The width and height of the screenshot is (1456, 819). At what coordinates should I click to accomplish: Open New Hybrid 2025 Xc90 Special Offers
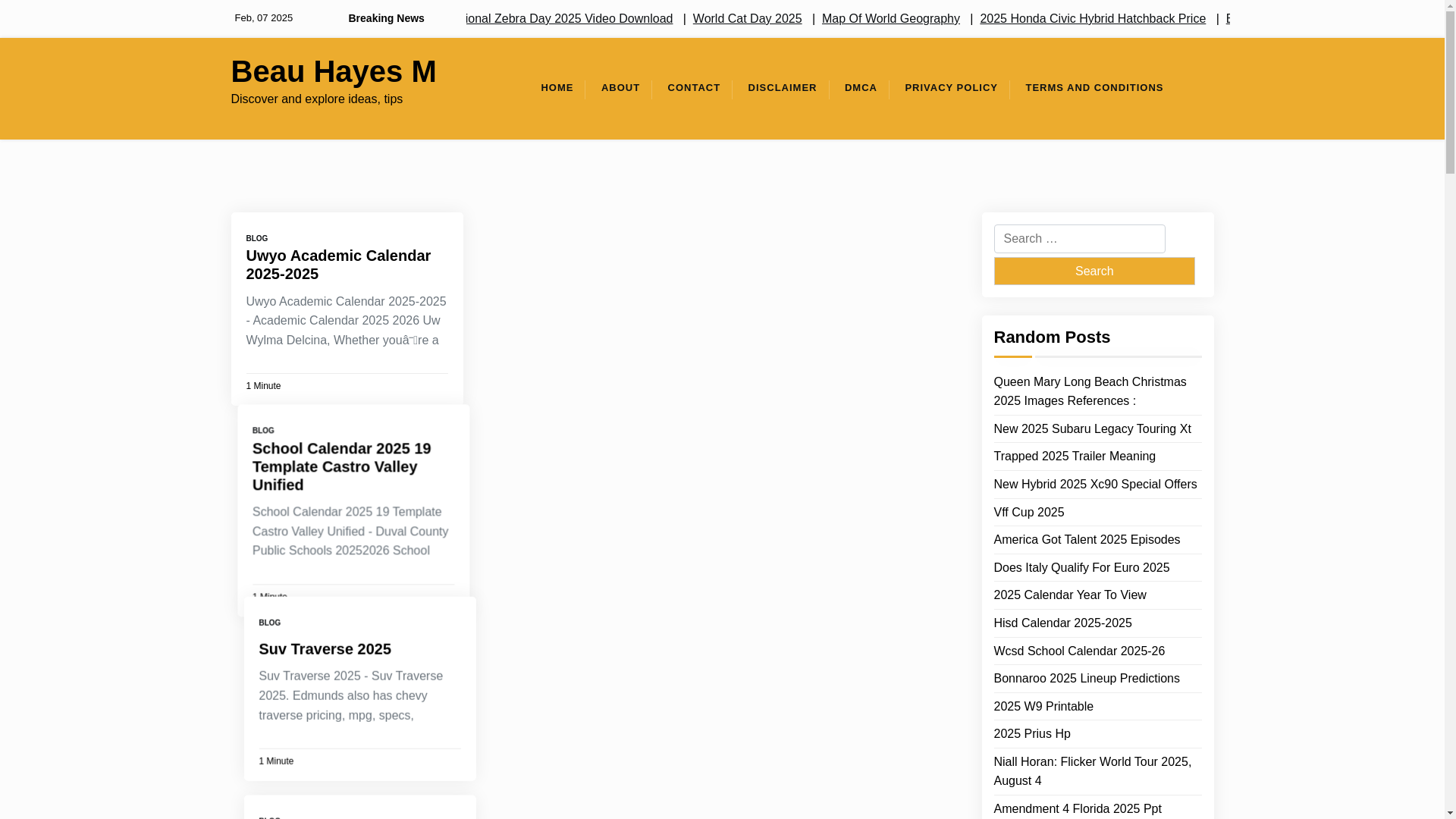[1095, 484]
